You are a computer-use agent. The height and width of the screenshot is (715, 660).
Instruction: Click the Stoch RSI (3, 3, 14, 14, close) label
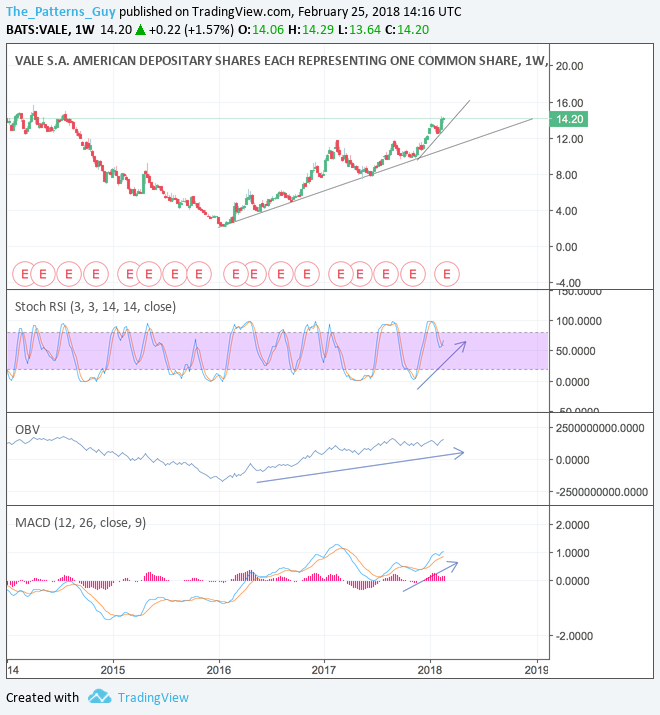[x=95, y=306]
